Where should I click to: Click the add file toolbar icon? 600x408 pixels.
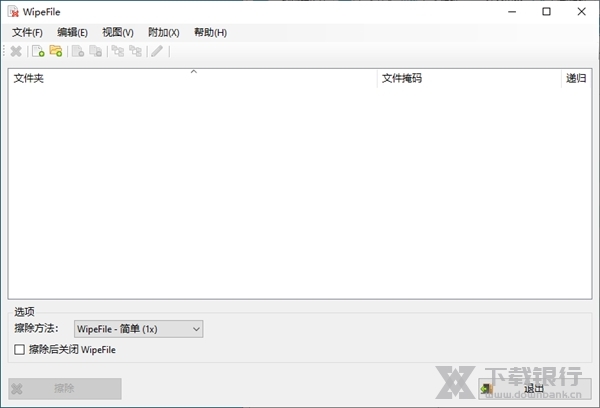(38, 51)
